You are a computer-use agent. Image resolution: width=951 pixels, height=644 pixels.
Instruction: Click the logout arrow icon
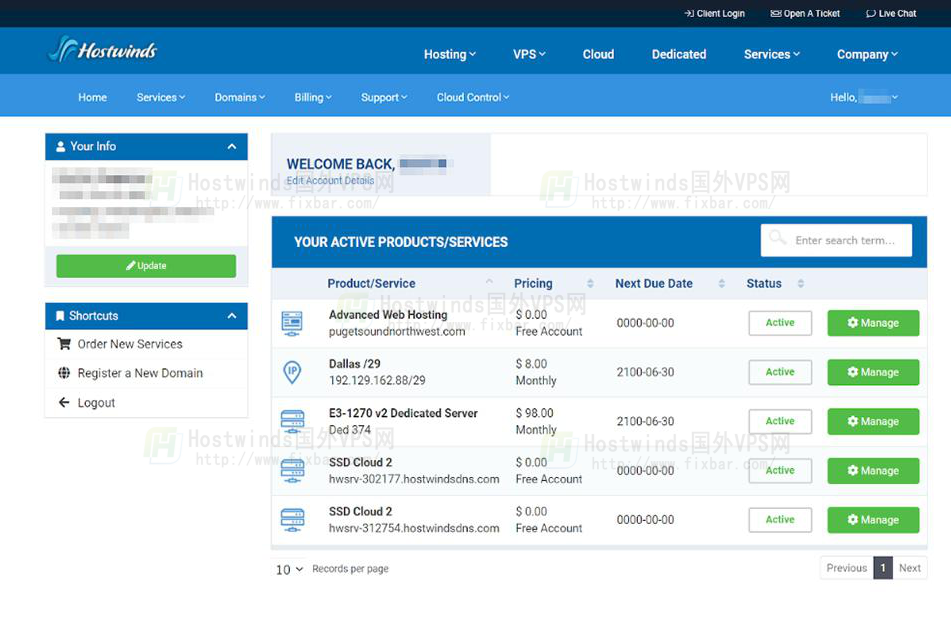point(64,402)
